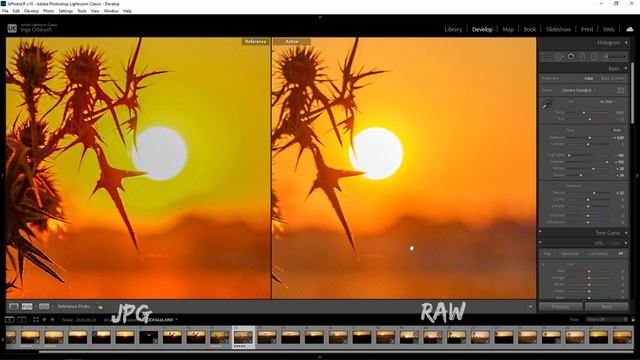The height and width of the screenshot is (360, 640).
Task: Select the Red Eye Correction tool icon
Action: 571,57
